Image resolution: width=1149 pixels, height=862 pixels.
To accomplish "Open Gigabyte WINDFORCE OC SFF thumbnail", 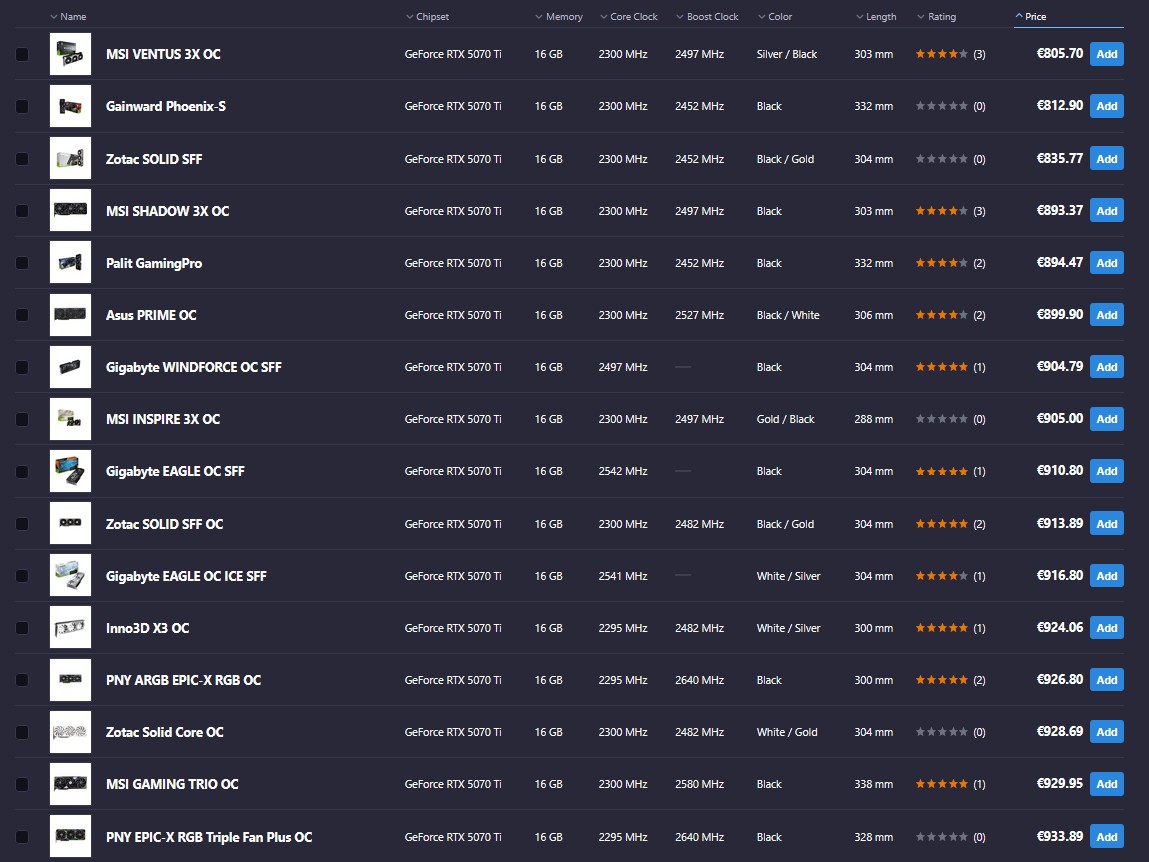I will tap(70, 366).
